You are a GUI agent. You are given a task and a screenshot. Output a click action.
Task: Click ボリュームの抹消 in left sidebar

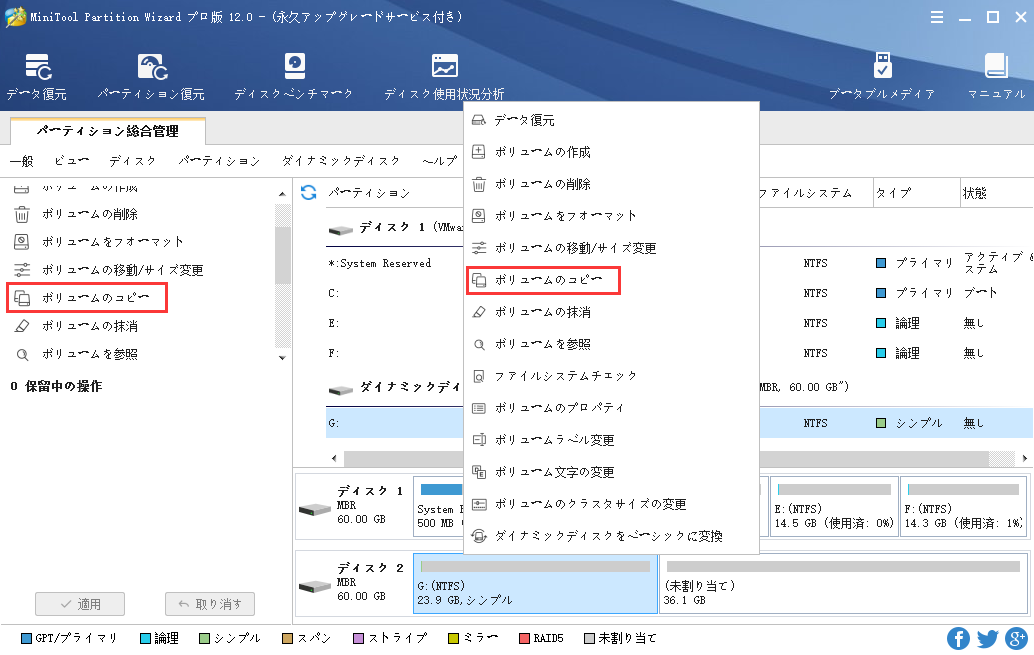(x=89, y=326)
